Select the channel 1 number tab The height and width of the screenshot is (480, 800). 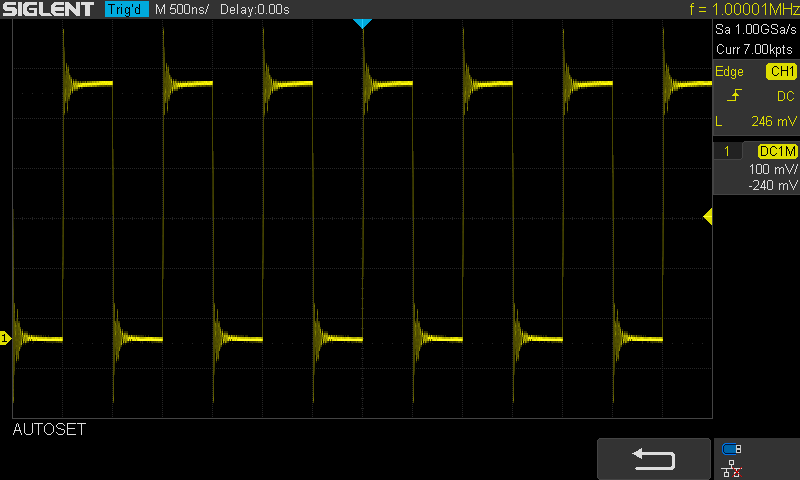(x=727, y=151)
